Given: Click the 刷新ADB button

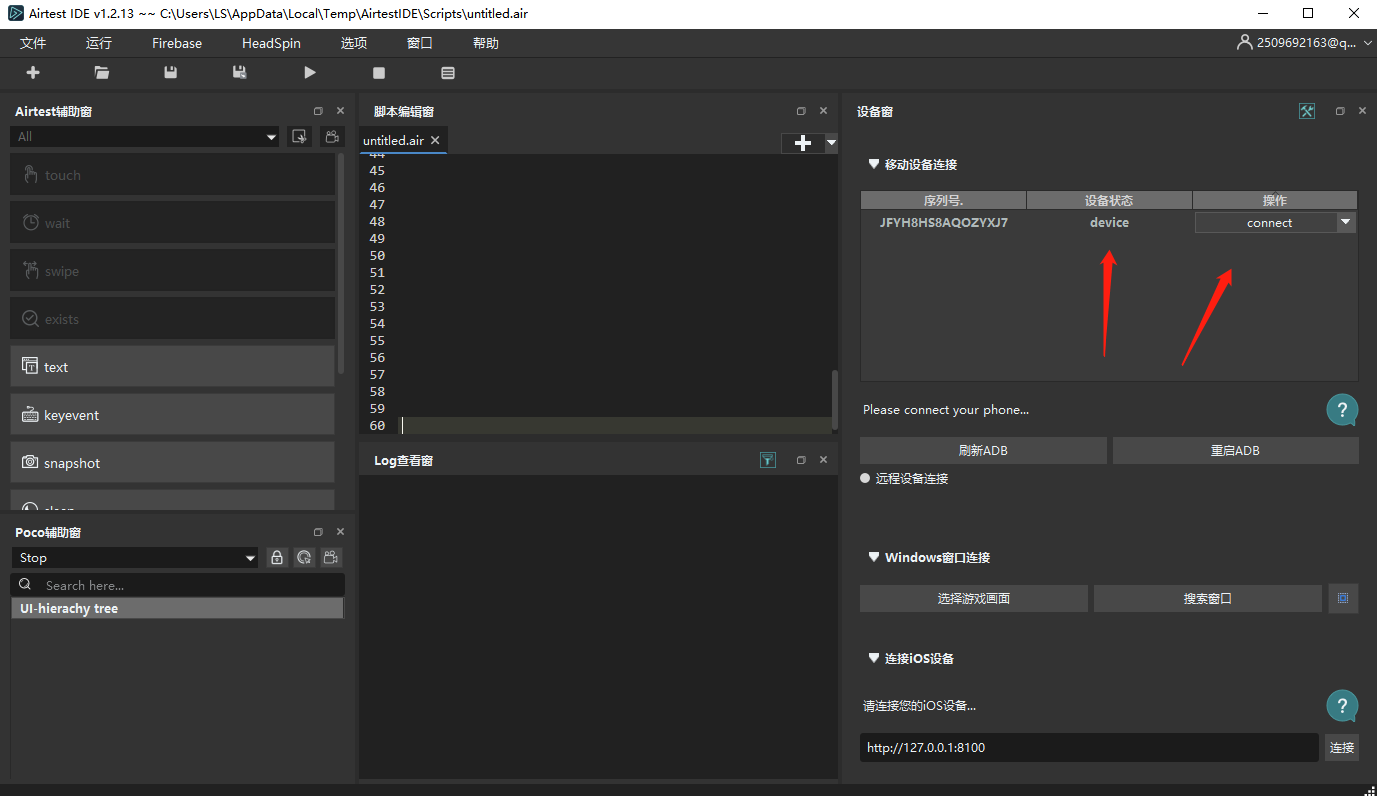Looking at the screenshot, I should click(x=983, y=450).
